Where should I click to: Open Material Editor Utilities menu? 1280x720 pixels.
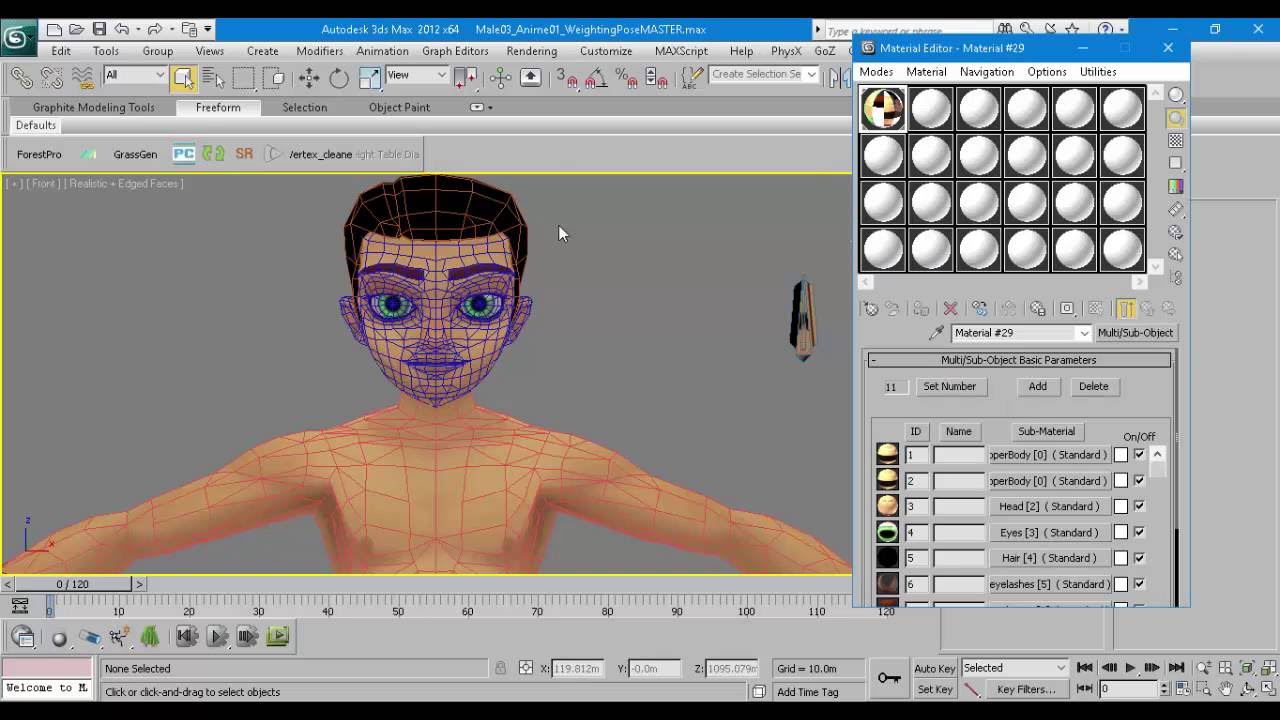coord(1097,72)
